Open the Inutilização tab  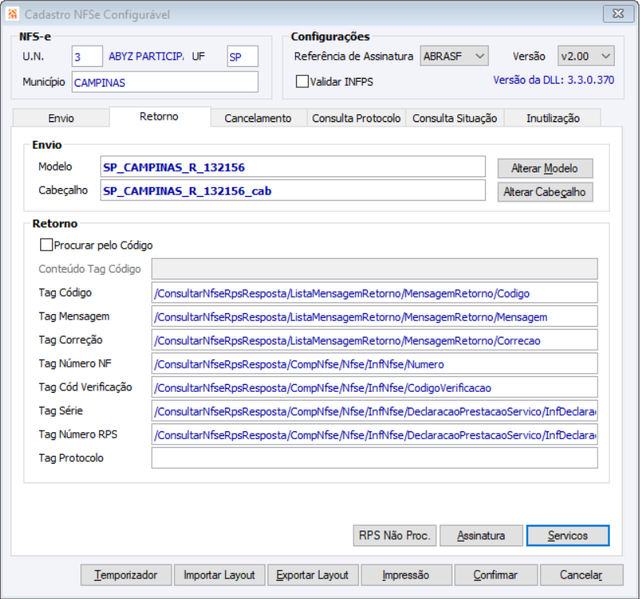click(553, 118)
